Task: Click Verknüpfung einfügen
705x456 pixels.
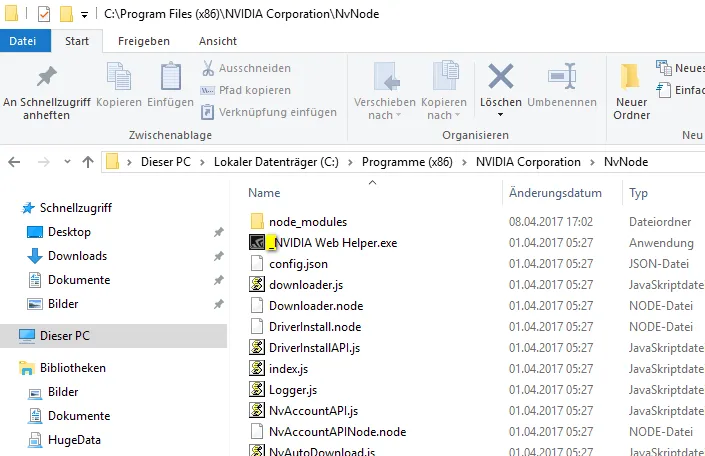Action: [x=269, y=112]
